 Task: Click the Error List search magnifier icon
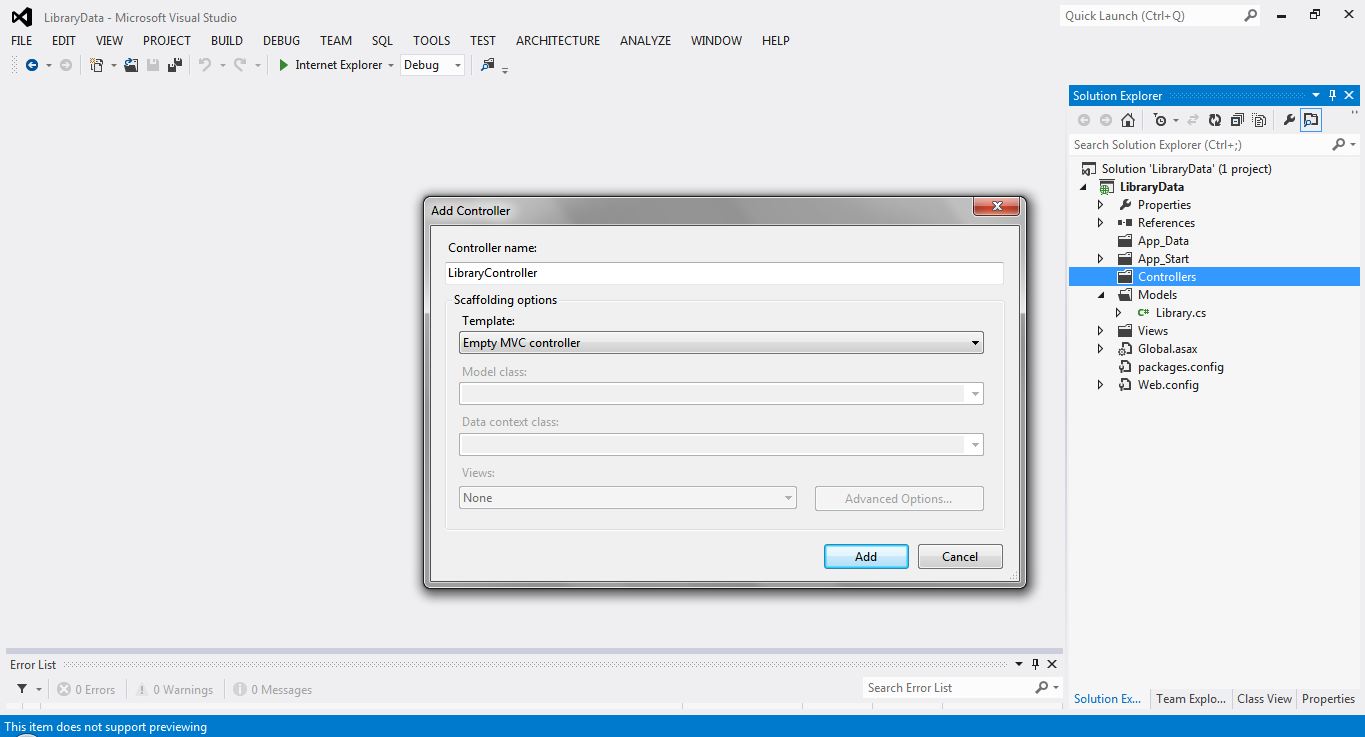pyautogui.click(x=1041, y=687)
